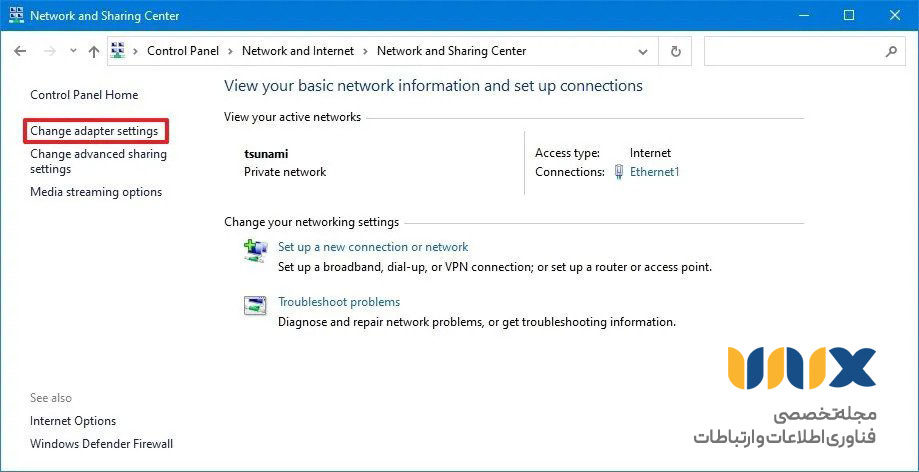
Task: Expand the chevron before Control Panel breadcrumb
Action: tap(135, 51)
